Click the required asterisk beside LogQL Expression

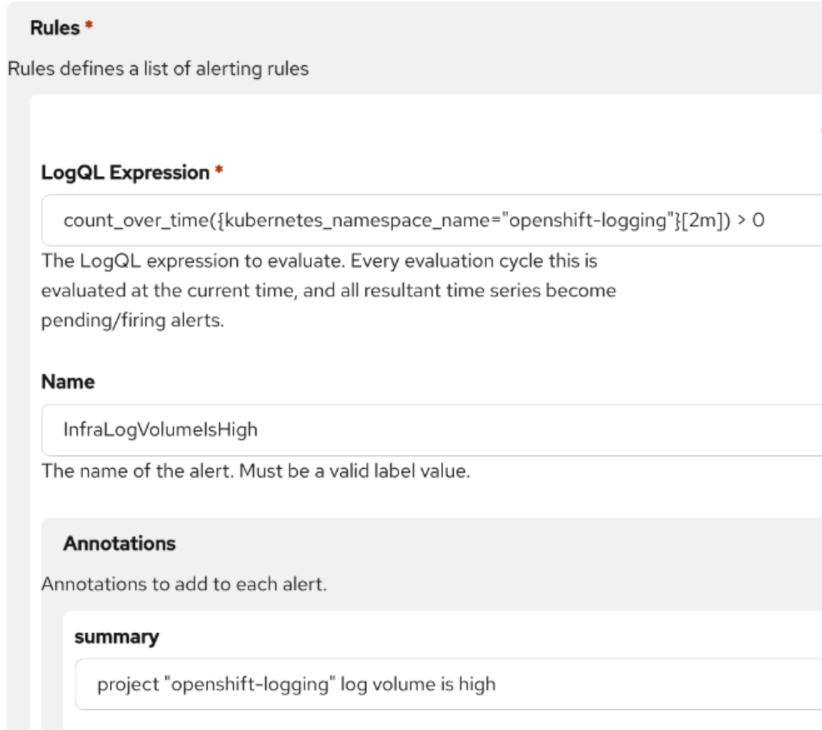[218, 173]
